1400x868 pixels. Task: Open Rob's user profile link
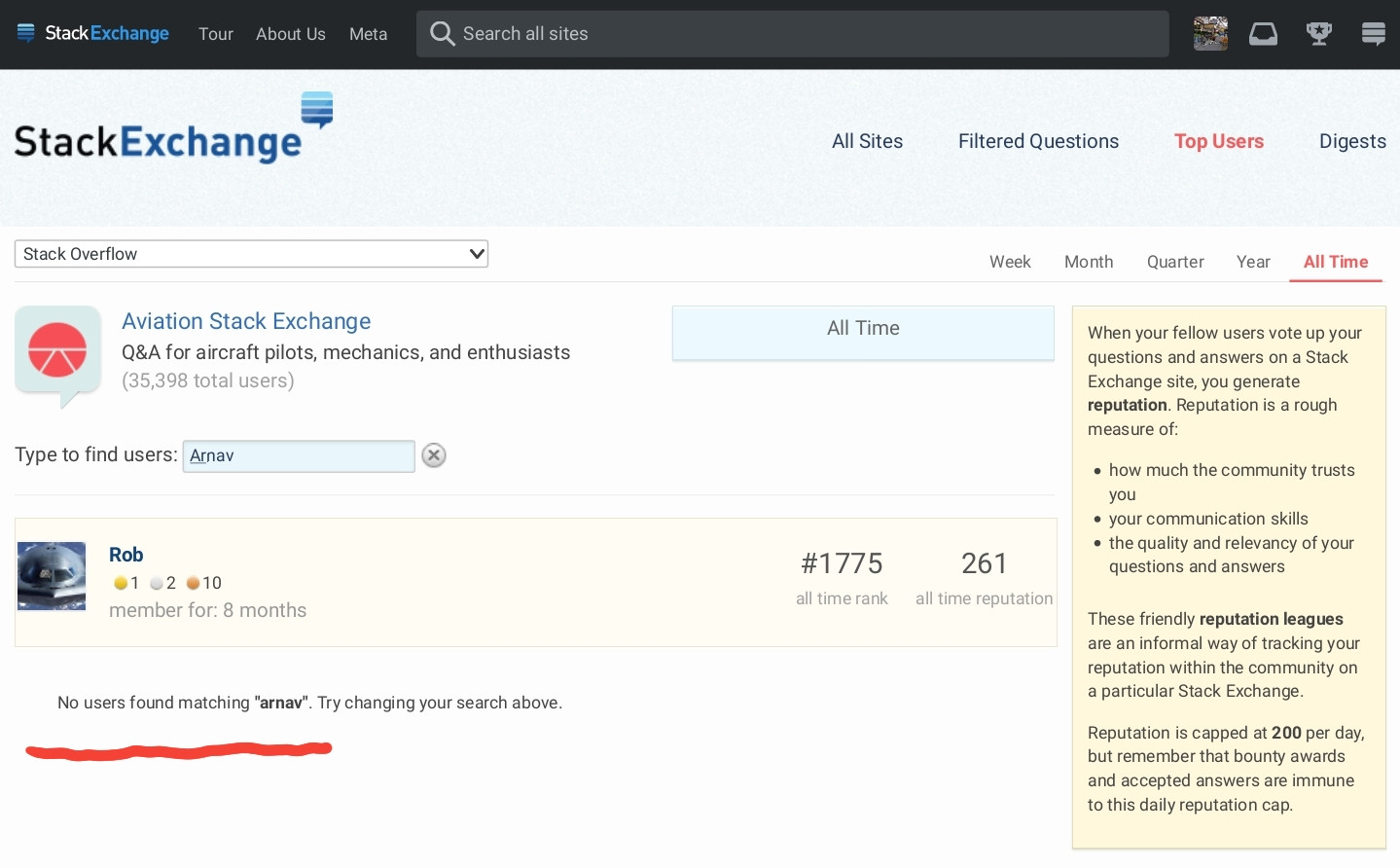(126, 555)
